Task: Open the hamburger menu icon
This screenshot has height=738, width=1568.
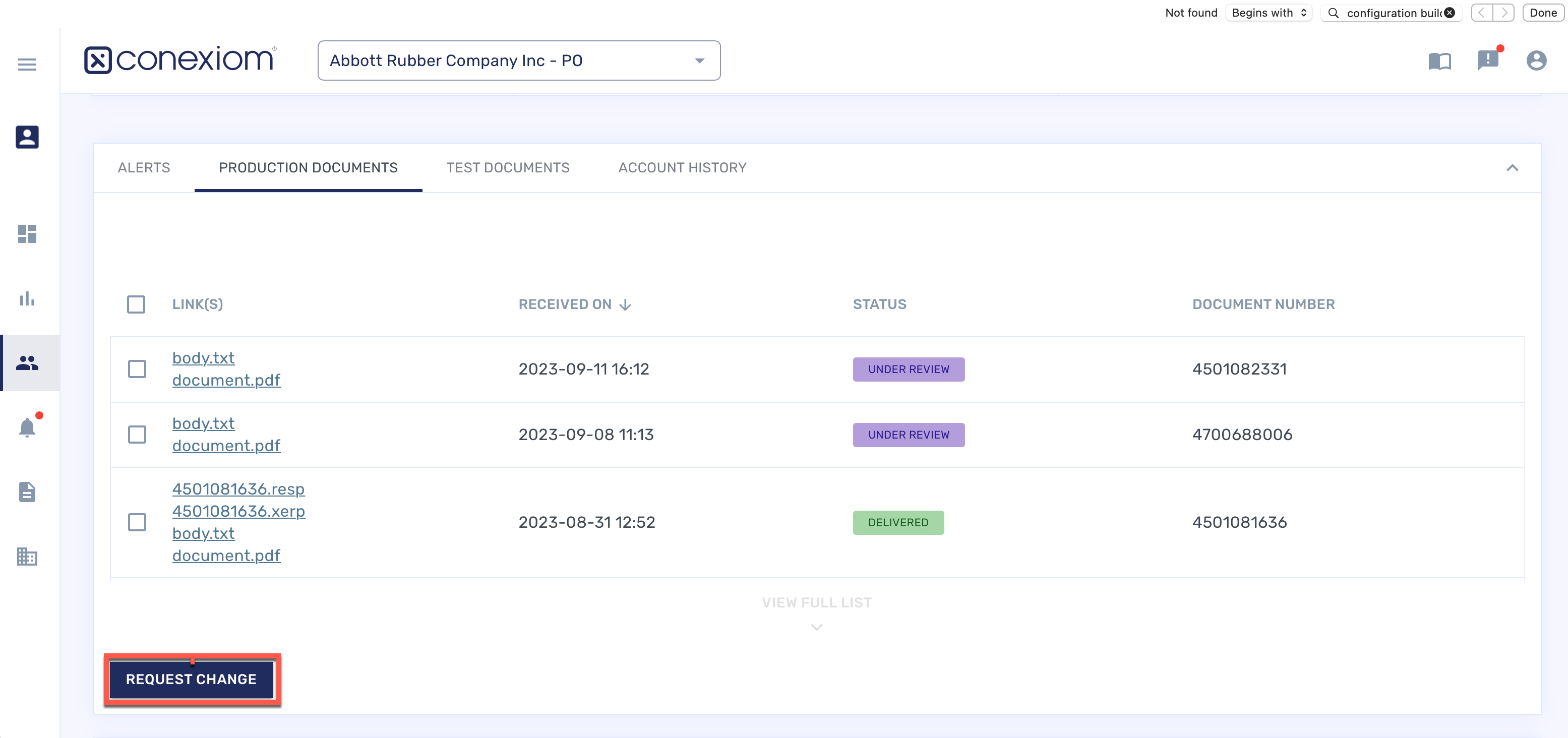Action: [x=27, y=64]
